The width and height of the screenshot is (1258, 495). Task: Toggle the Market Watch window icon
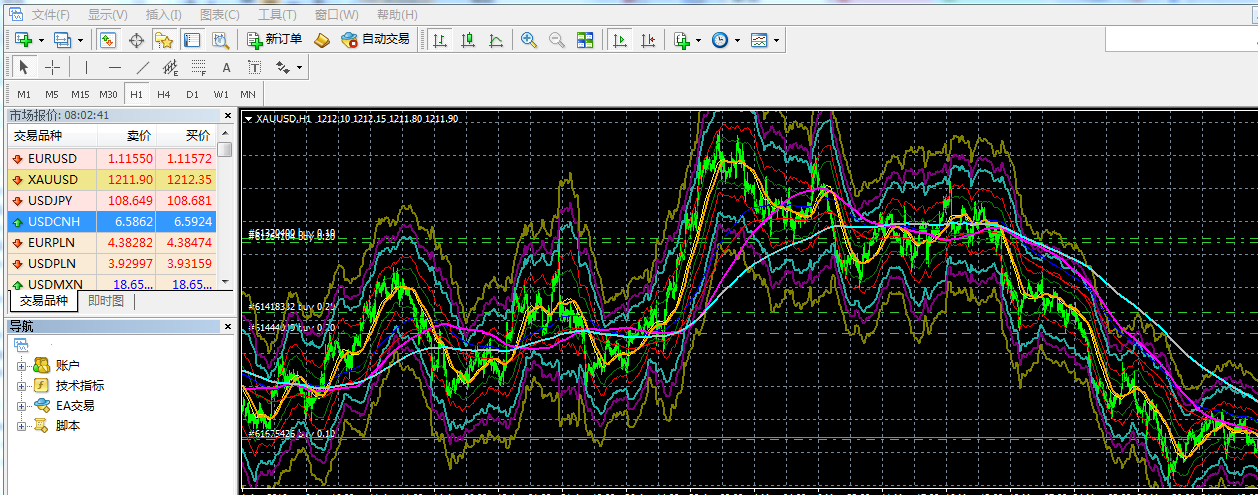[108, 40]
